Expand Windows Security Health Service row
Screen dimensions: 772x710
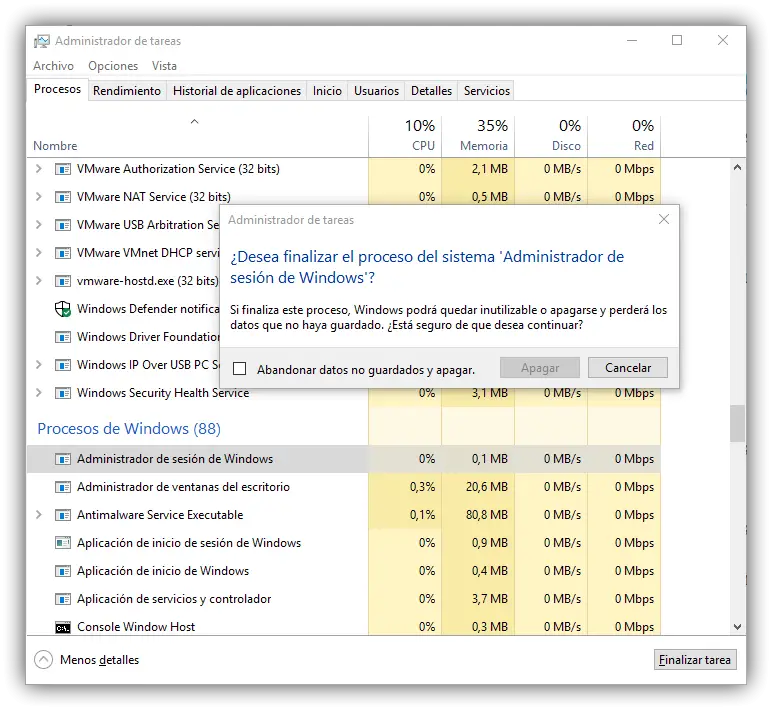point(38,393)
